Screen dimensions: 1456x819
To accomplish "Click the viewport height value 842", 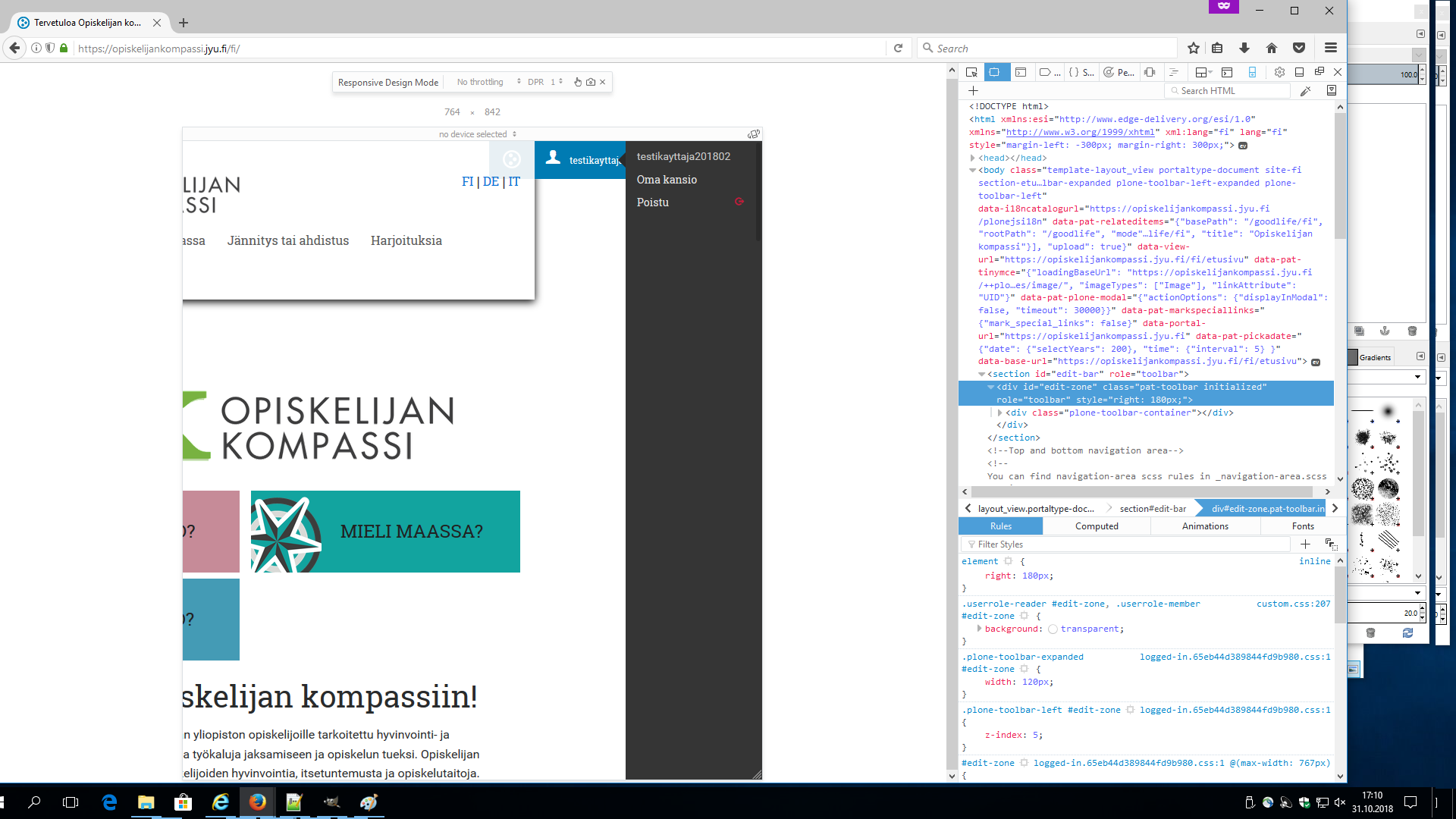I will 492,112.
